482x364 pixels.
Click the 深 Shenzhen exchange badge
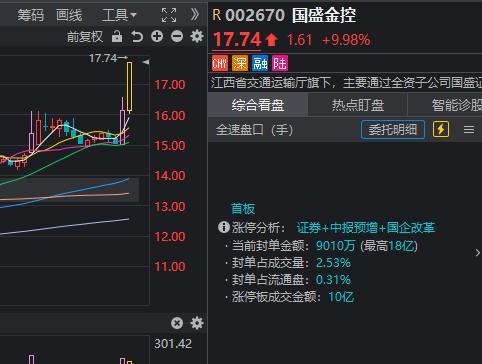tap(240, 63)
